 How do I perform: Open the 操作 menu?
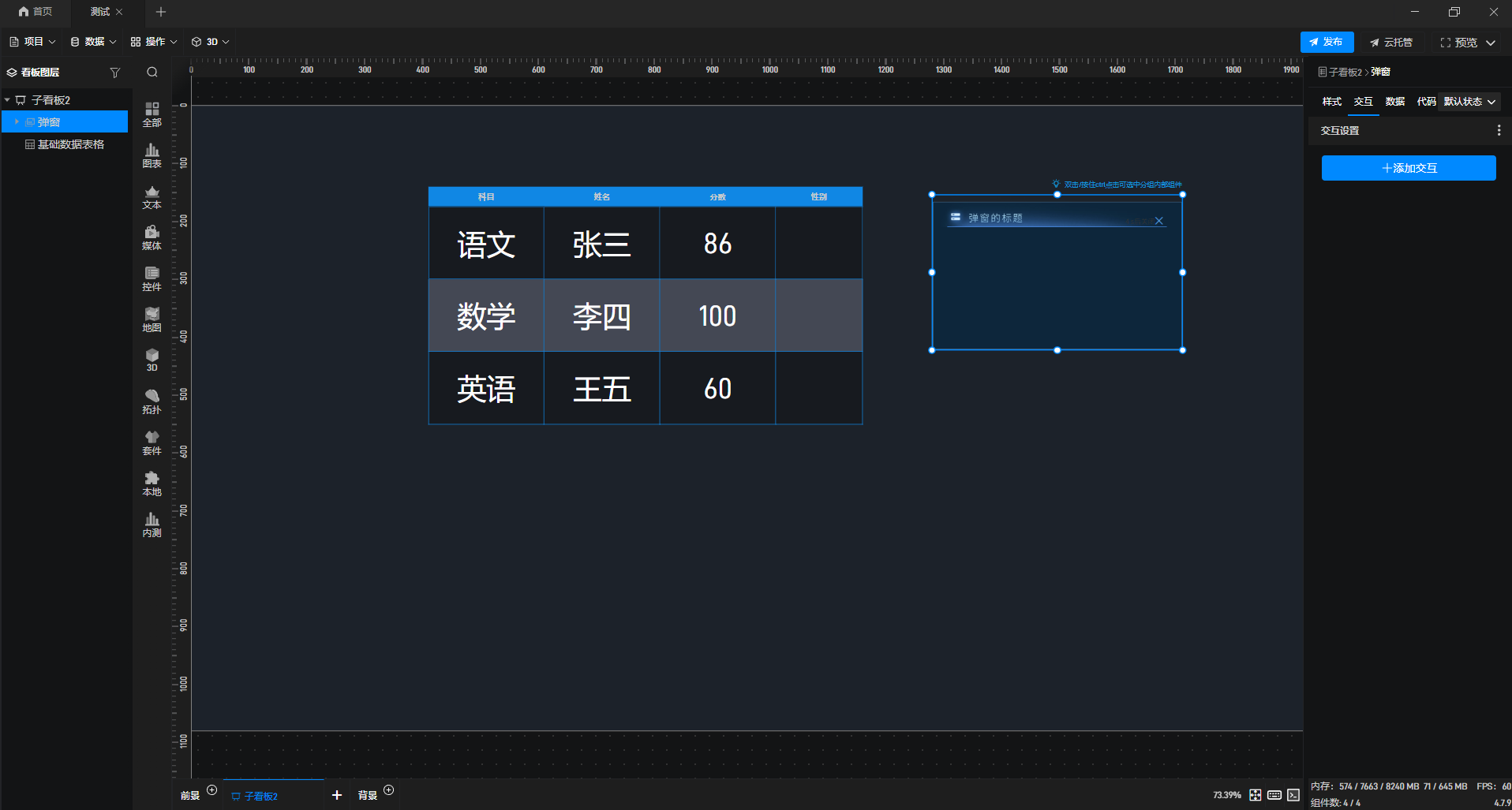tap(154, 42)
